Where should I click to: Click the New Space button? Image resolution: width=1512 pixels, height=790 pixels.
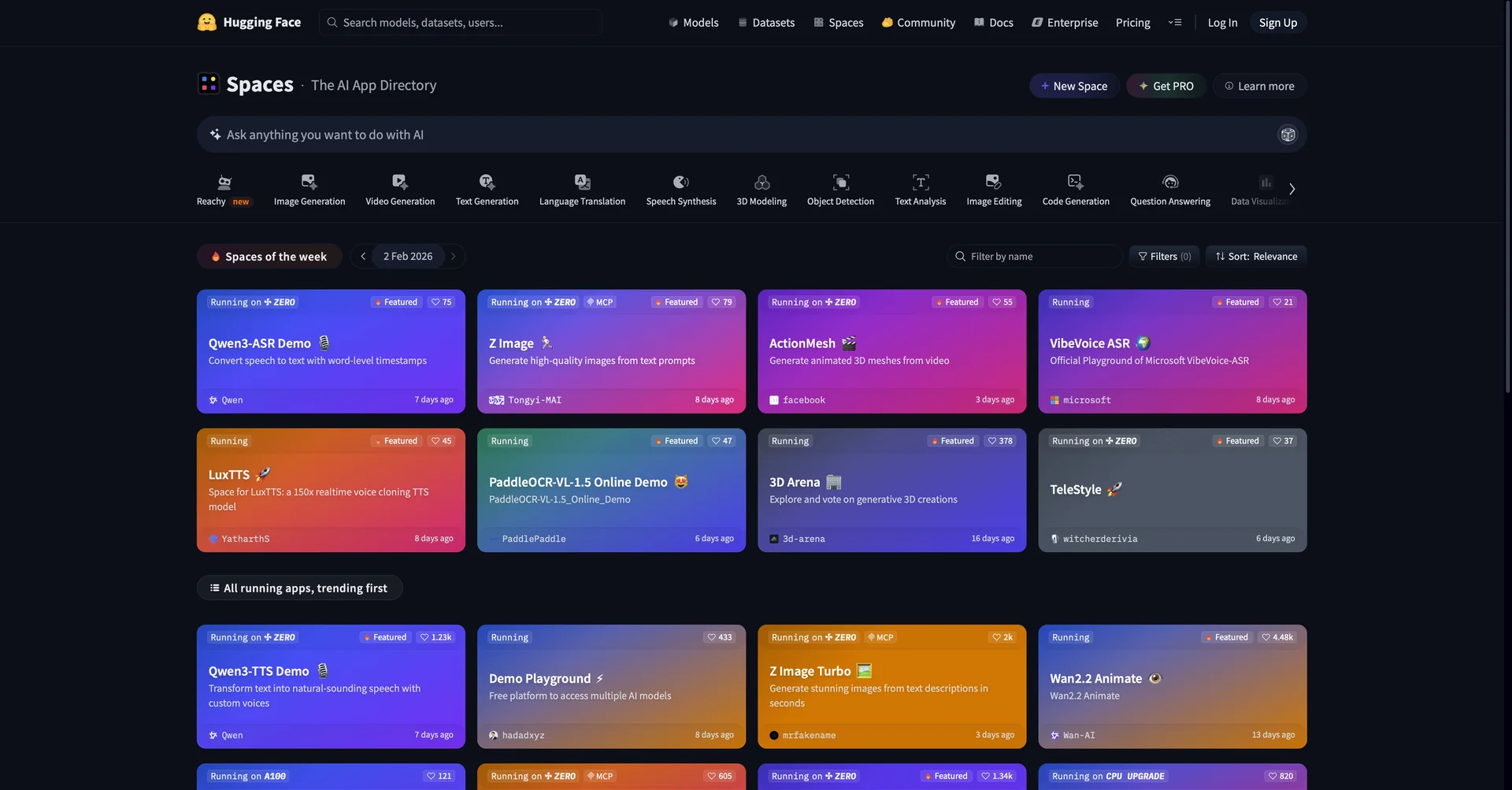pos(1074,86)
